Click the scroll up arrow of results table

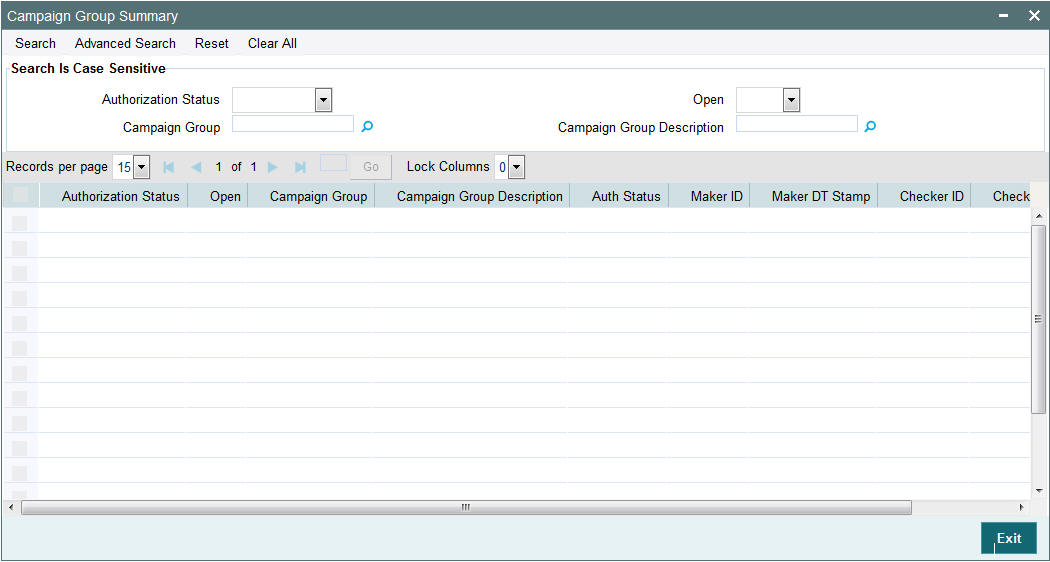point(1039,216)
